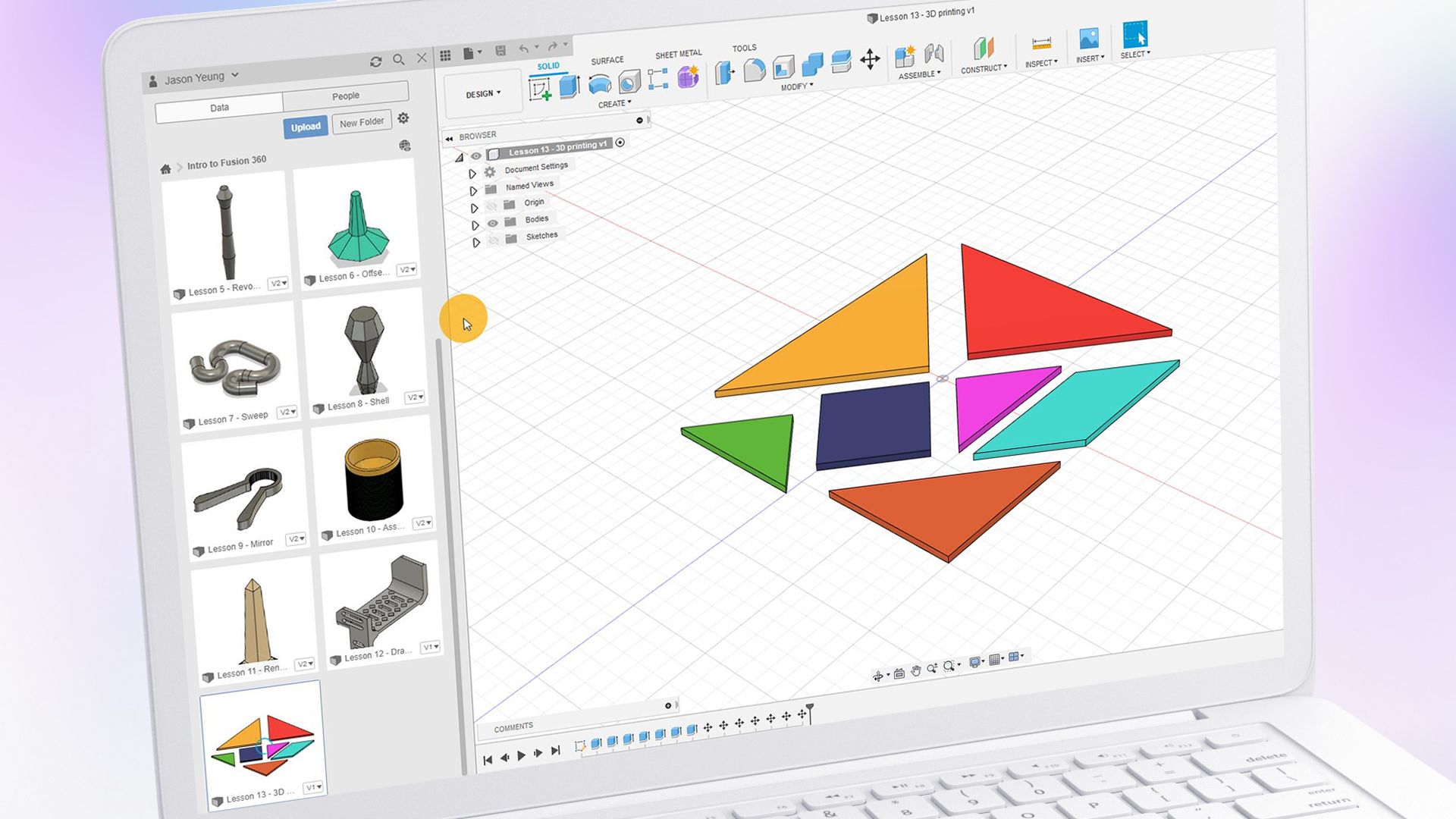Click the Insert image icon
Image resolution: width=1456 pixels, height=819 pixels.
(1089, 39)
